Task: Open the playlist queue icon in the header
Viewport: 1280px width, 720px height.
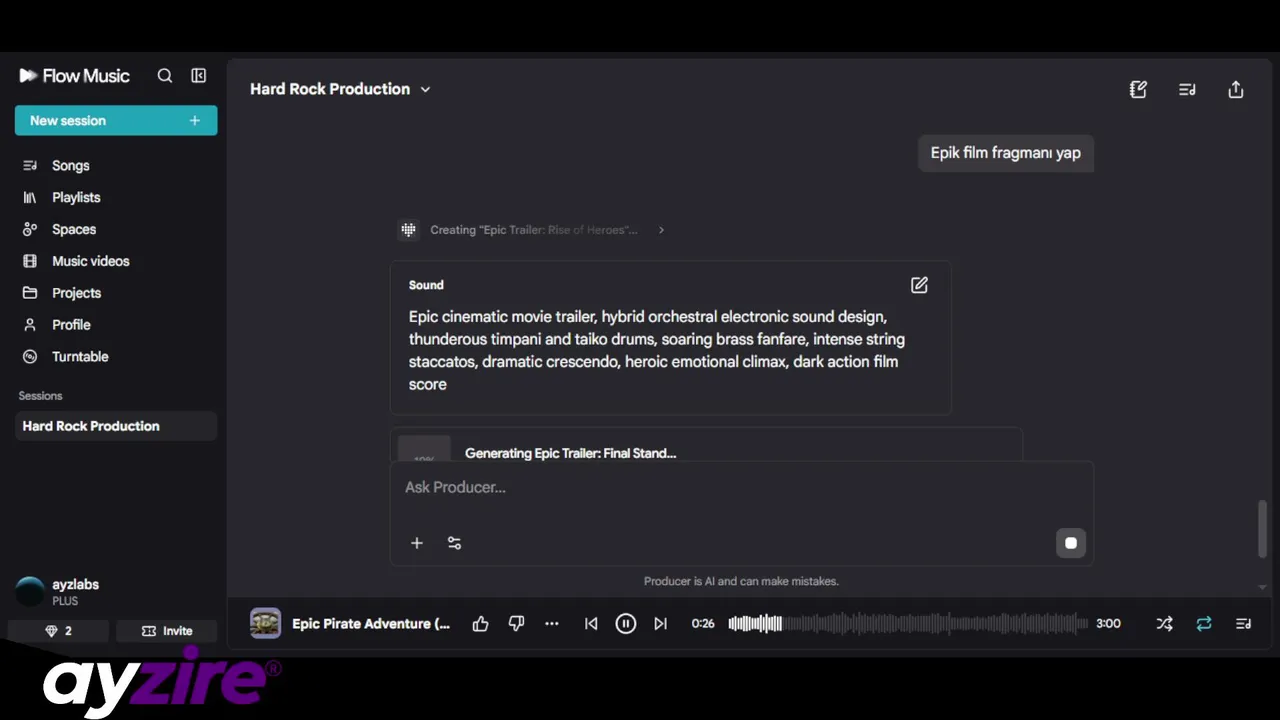Action: tap(1187, 89)
